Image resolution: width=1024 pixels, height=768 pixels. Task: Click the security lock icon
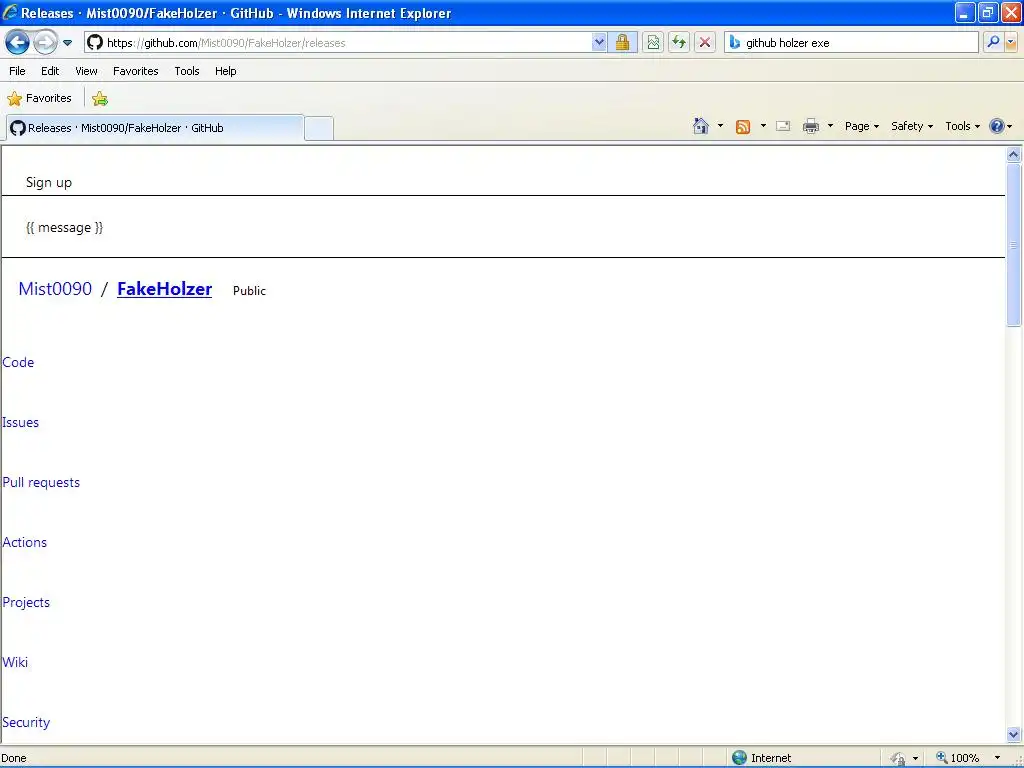(622, 42)
